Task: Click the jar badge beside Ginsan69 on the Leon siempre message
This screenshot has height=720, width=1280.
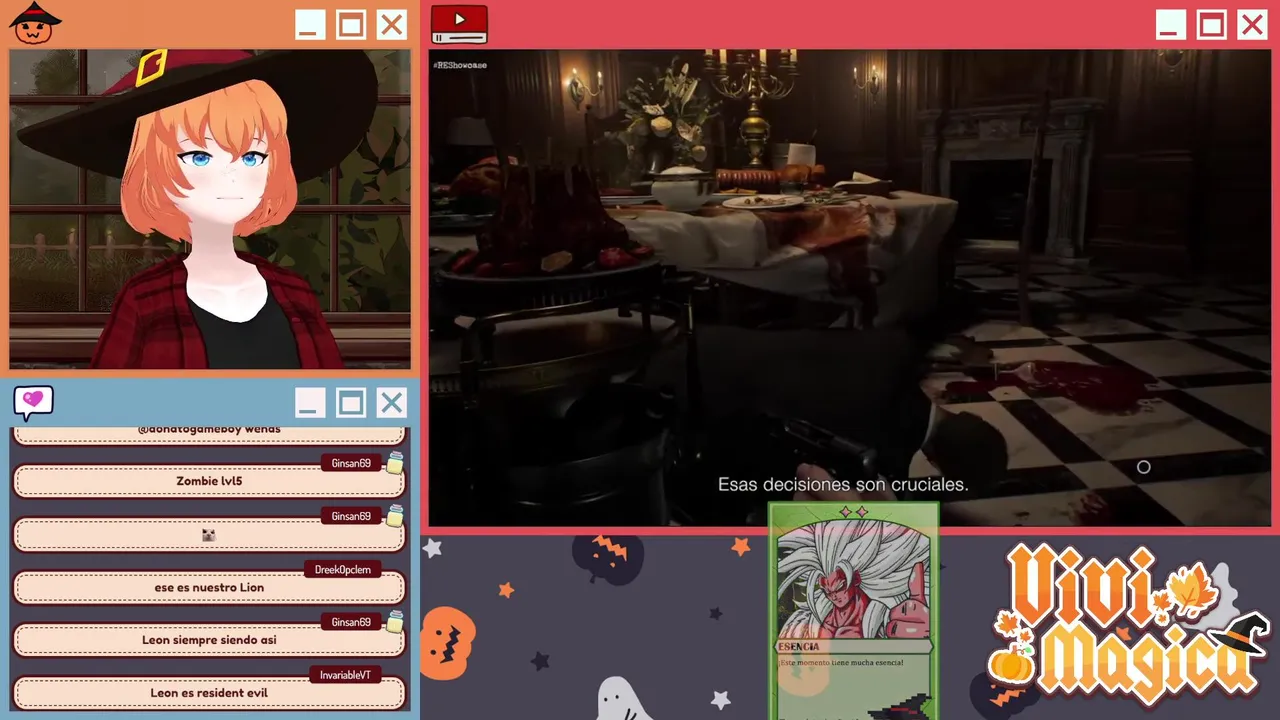Action: pyautogui.click(x=395, y=622)
